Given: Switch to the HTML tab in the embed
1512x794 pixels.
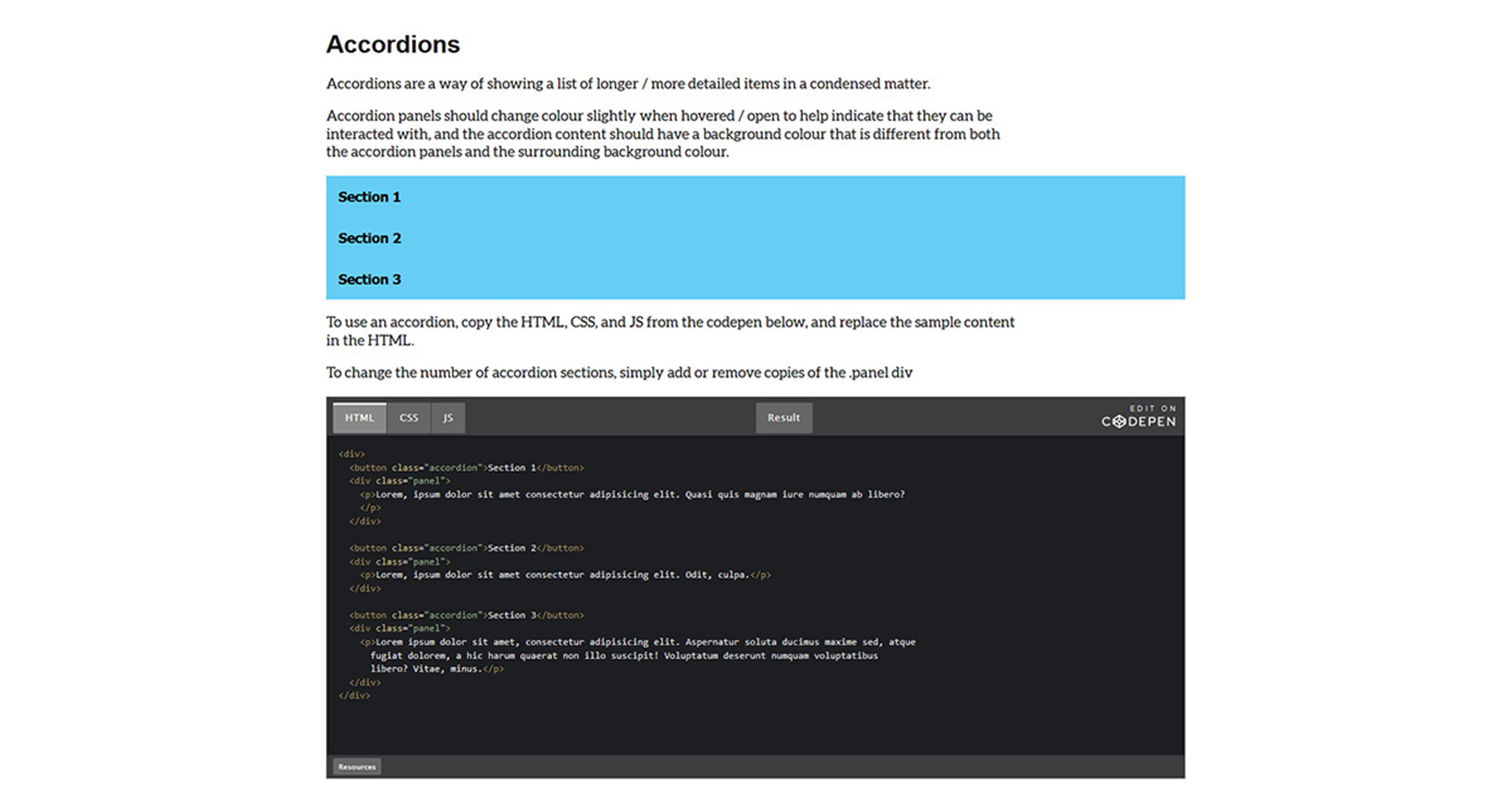Looking at the screenshot, I should 359,418.
